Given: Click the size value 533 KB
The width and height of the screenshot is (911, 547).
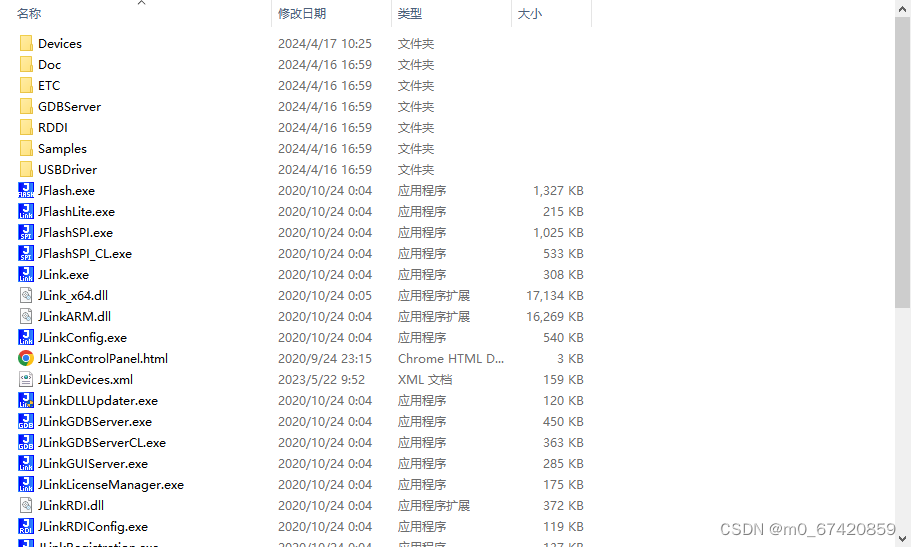Looking at the screenshot, I should click(x=563, y=253).
